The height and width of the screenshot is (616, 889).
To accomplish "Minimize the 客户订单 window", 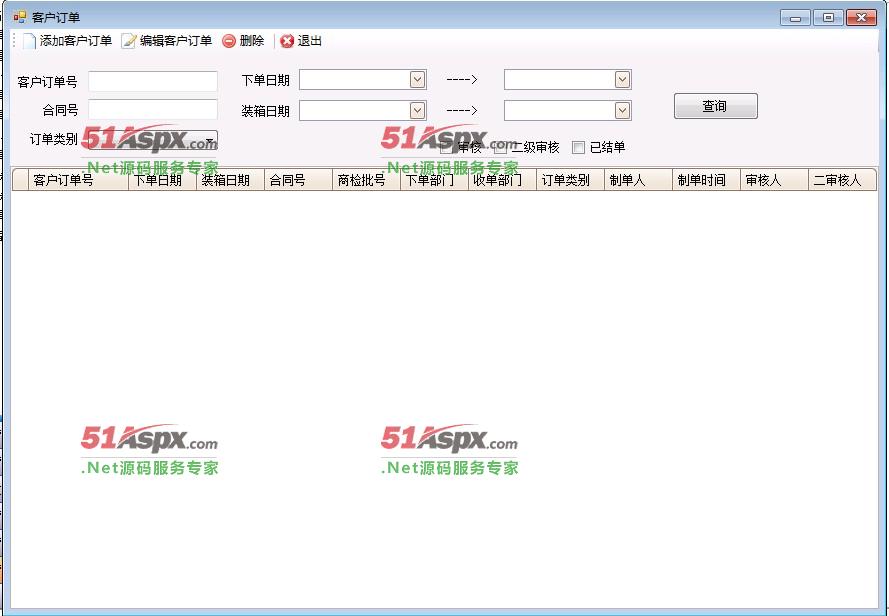I will tap(795, 18).
